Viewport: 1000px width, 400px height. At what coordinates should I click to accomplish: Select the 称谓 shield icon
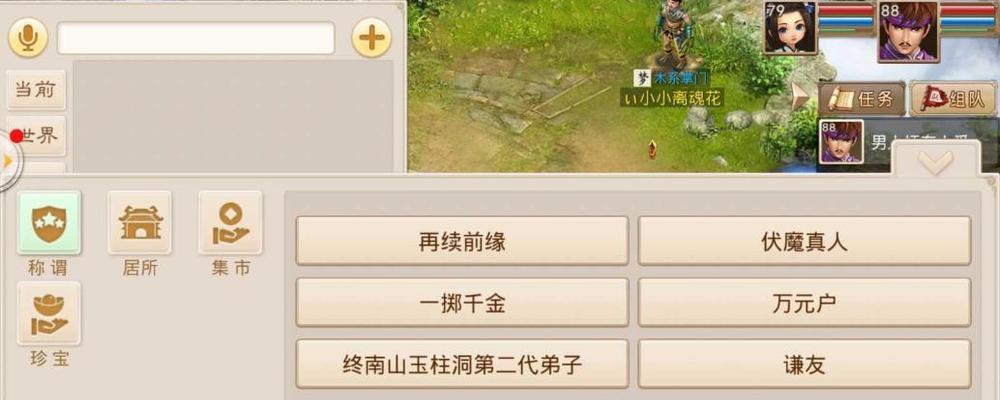tap(49, 223)
